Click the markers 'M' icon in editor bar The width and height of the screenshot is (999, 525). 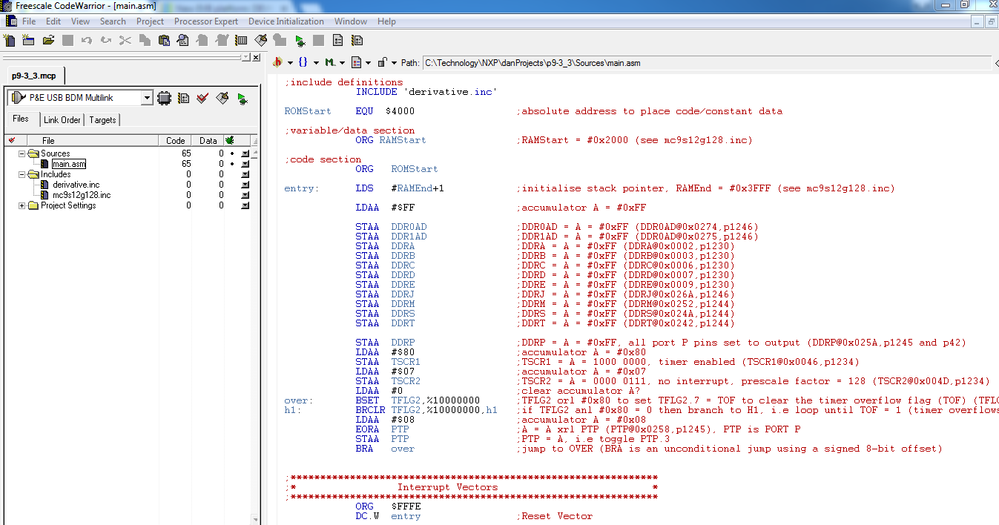pos(329,62)
